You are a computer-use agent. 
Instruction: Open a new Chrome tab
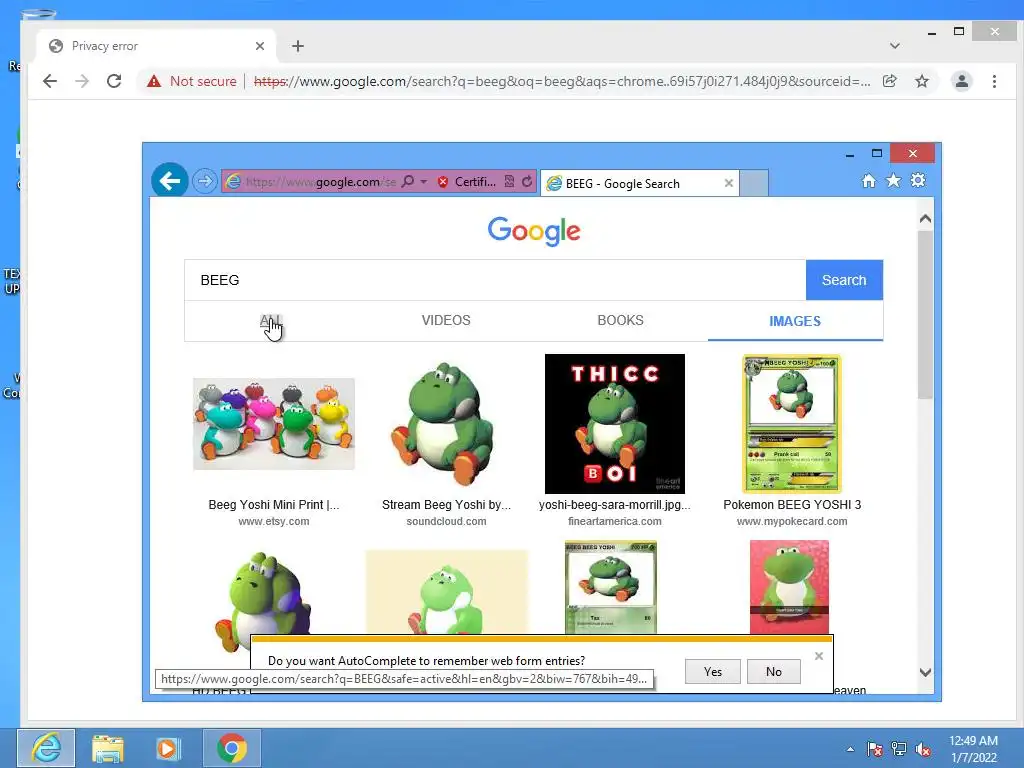pos(298,46)
